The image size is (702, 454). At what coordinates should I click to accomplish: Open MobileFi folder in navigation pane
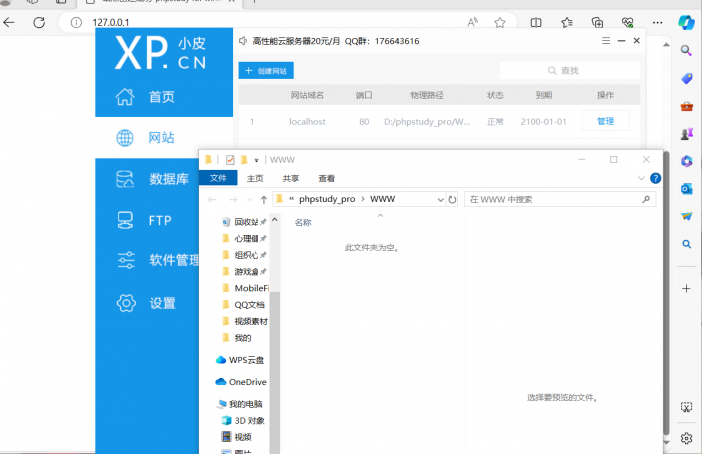(x=245, y=288)
